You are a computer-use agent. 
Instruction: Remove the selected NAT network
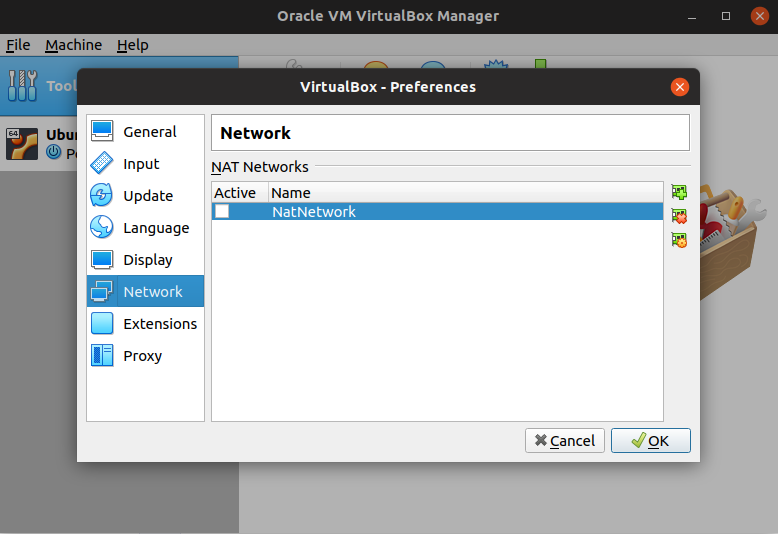point(679,216)
